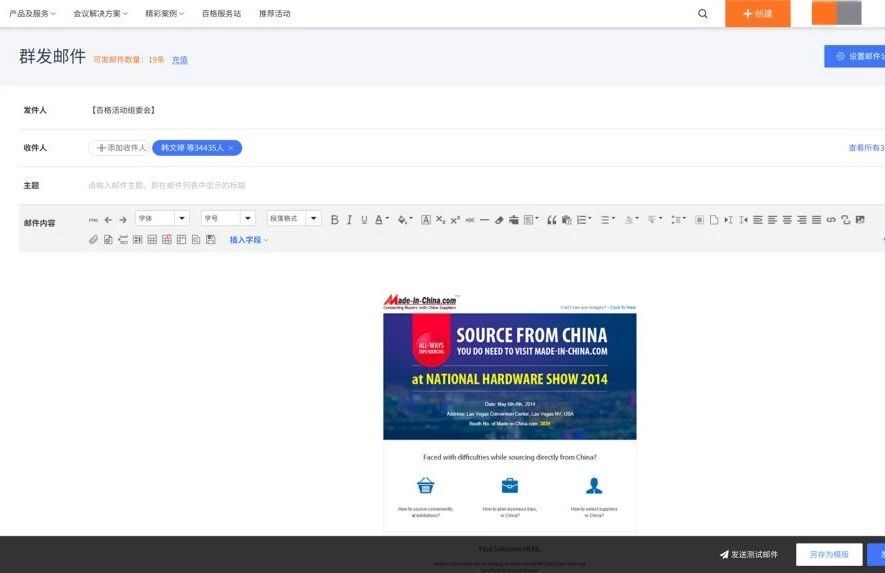
Task: Click the 另存为模板 save as template button
Action: [x=829, y=554]
